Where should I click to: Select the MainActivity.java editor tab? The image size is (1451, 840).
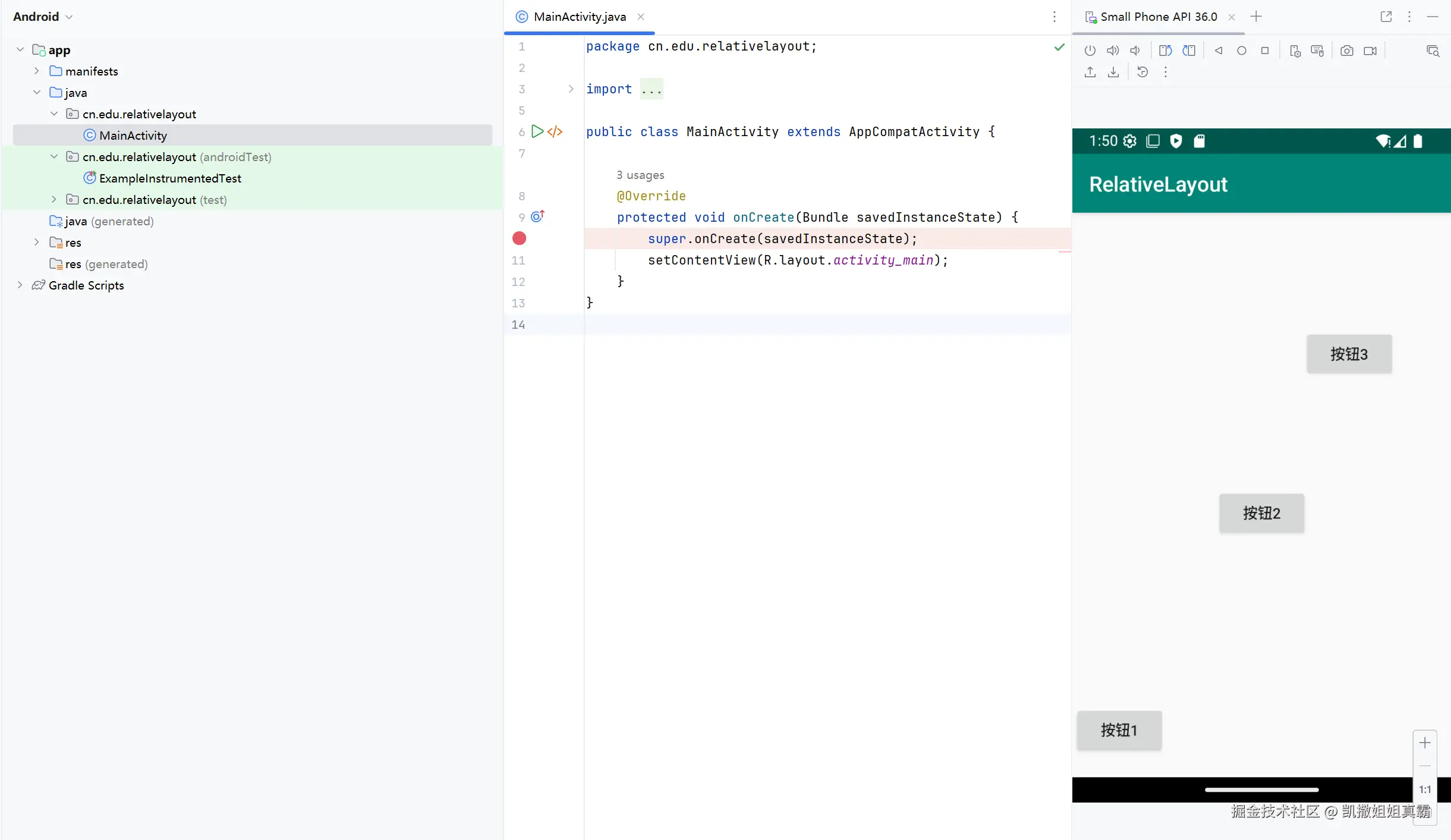(x=579, y=17)
